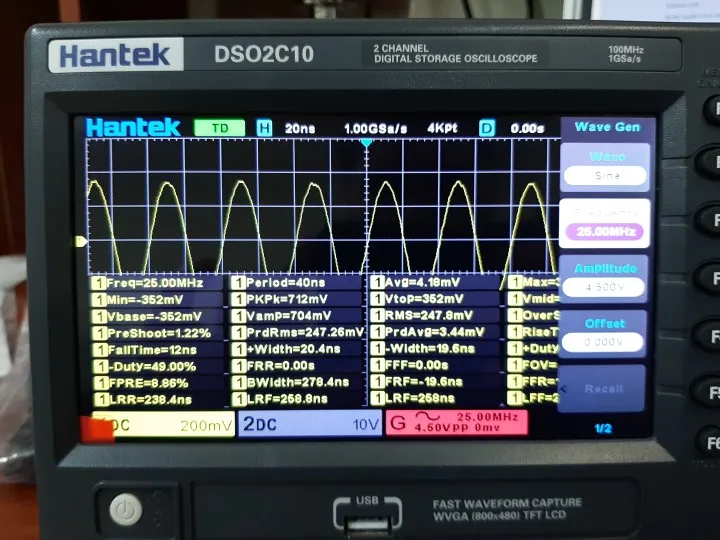The image size is (720, 540).
Task: Open the Offset 0.000V setting
Action: 602,334
